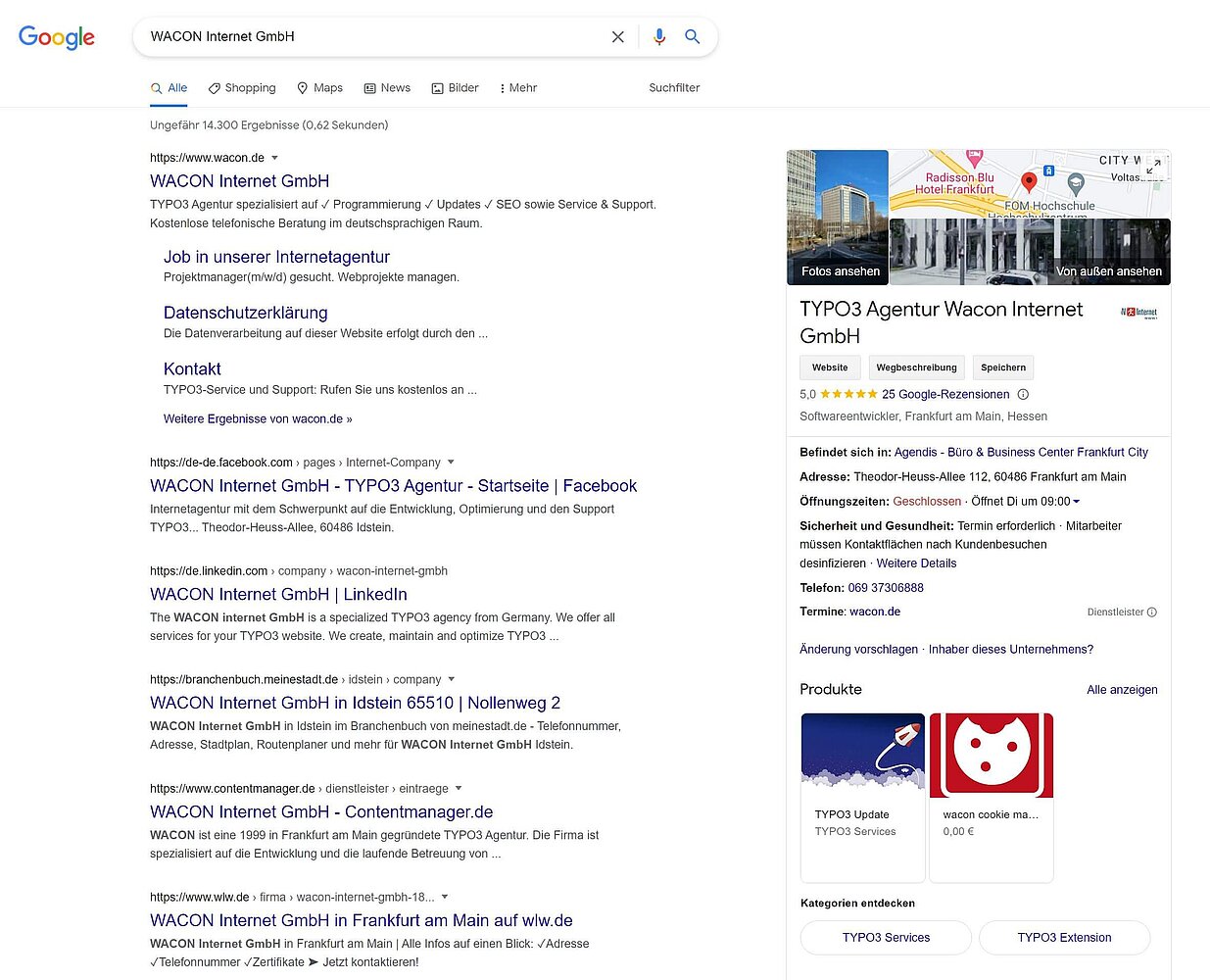
Task: Start voice search with microphone icon
Action: (659, 37)
